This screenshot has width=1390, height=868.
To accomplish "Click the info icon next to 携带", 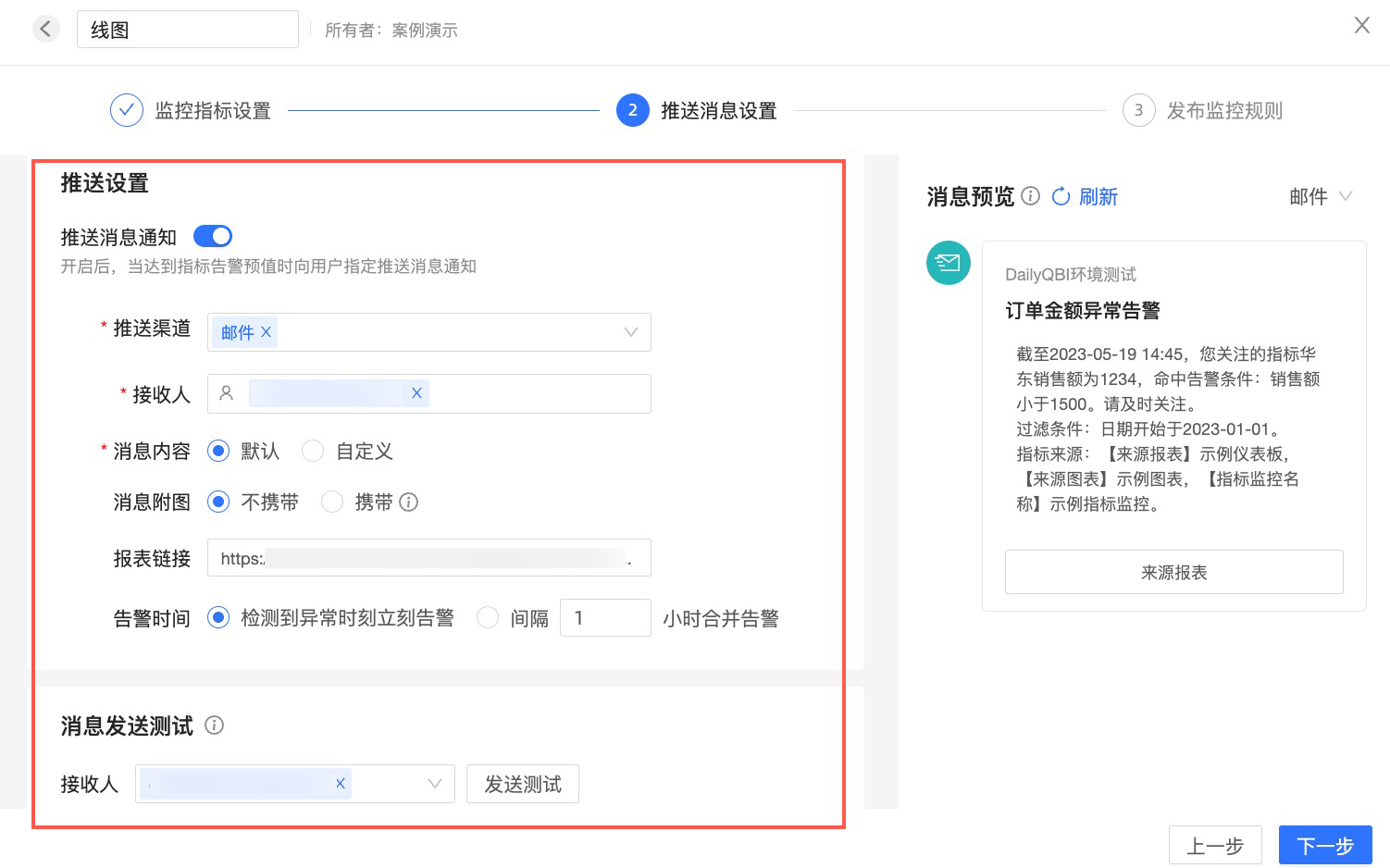I will pos(409,502).
